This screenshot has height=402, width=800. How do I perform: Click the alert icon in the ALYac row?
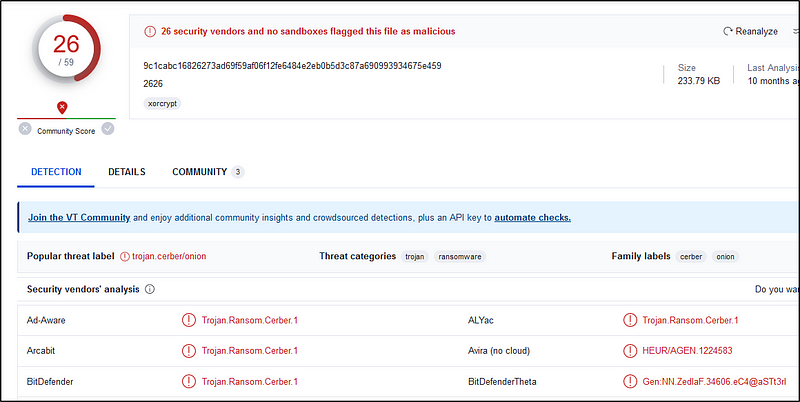point(629,320)
